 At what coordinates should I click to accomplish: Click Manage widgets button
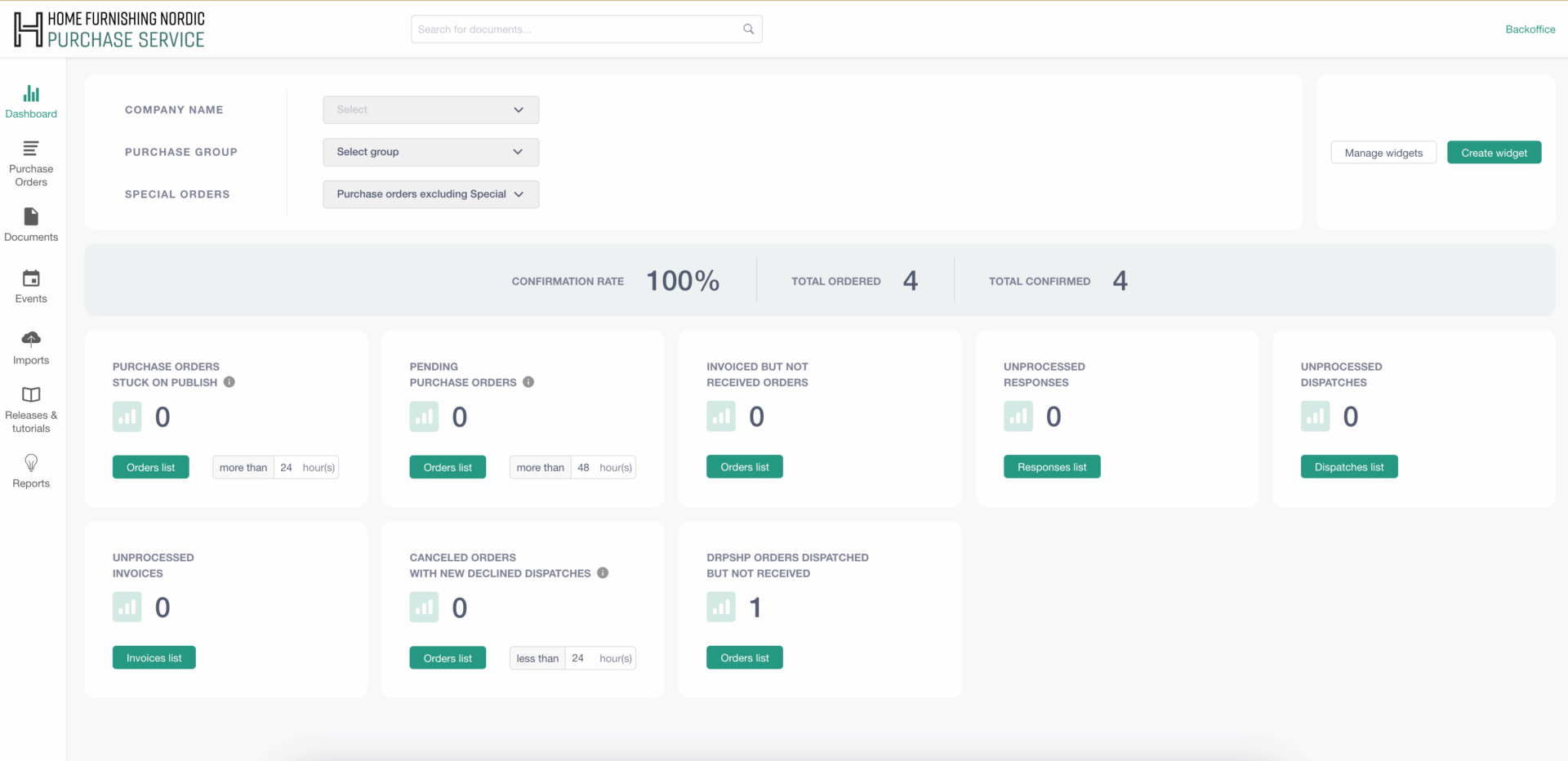(x=1383, y=153)
